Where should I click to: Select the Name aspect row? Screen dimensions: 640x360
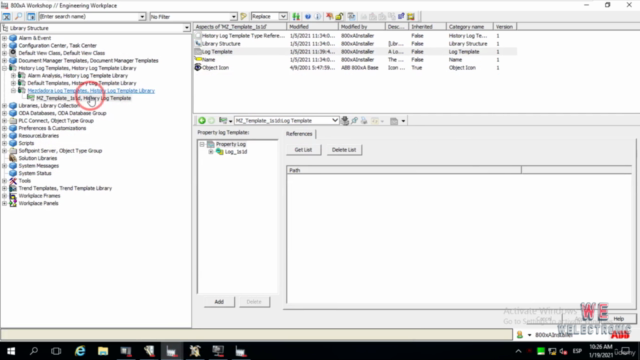[x=356, y=60]
